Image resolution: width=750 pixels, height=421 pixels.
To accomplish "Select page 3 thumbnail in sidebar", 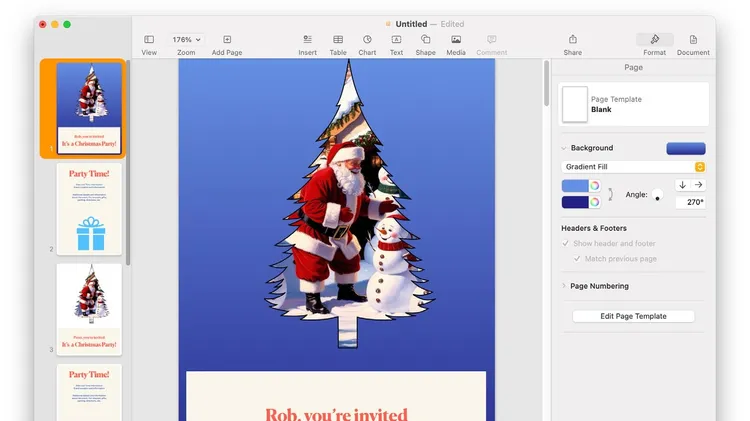I will click(89, 310).
